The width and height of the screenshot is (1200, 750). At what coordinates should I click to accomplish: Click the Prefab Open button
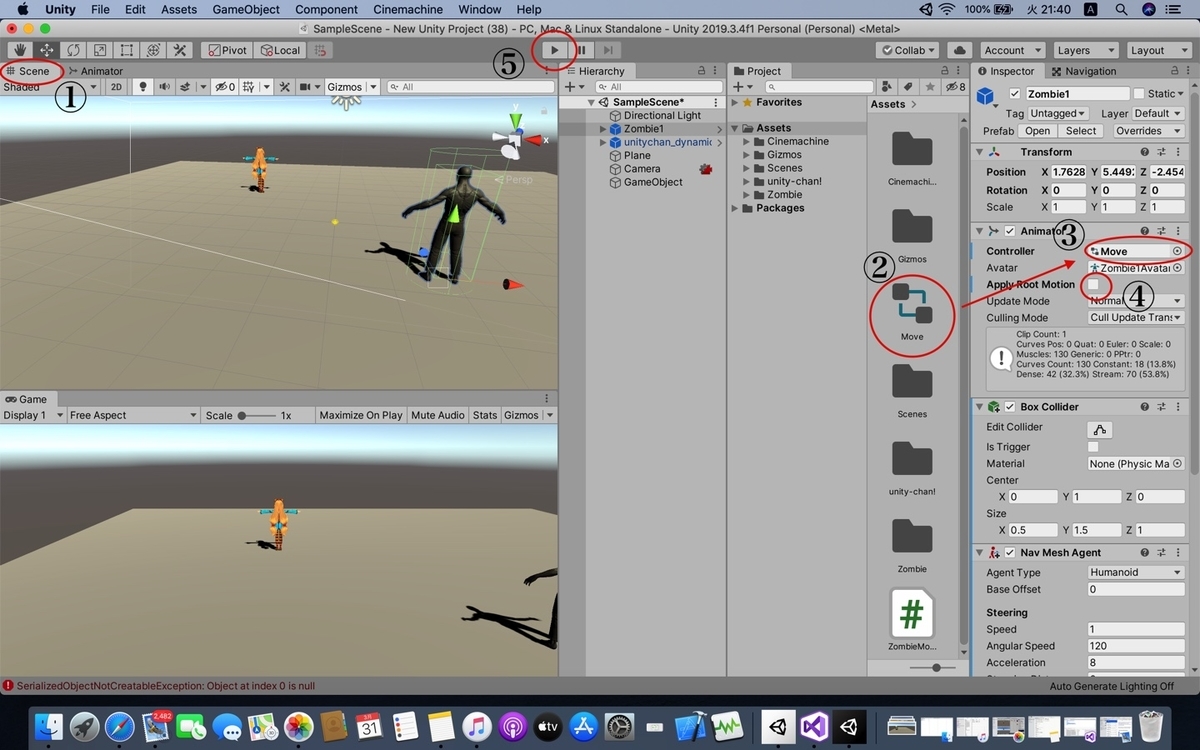pos(1038,131)
